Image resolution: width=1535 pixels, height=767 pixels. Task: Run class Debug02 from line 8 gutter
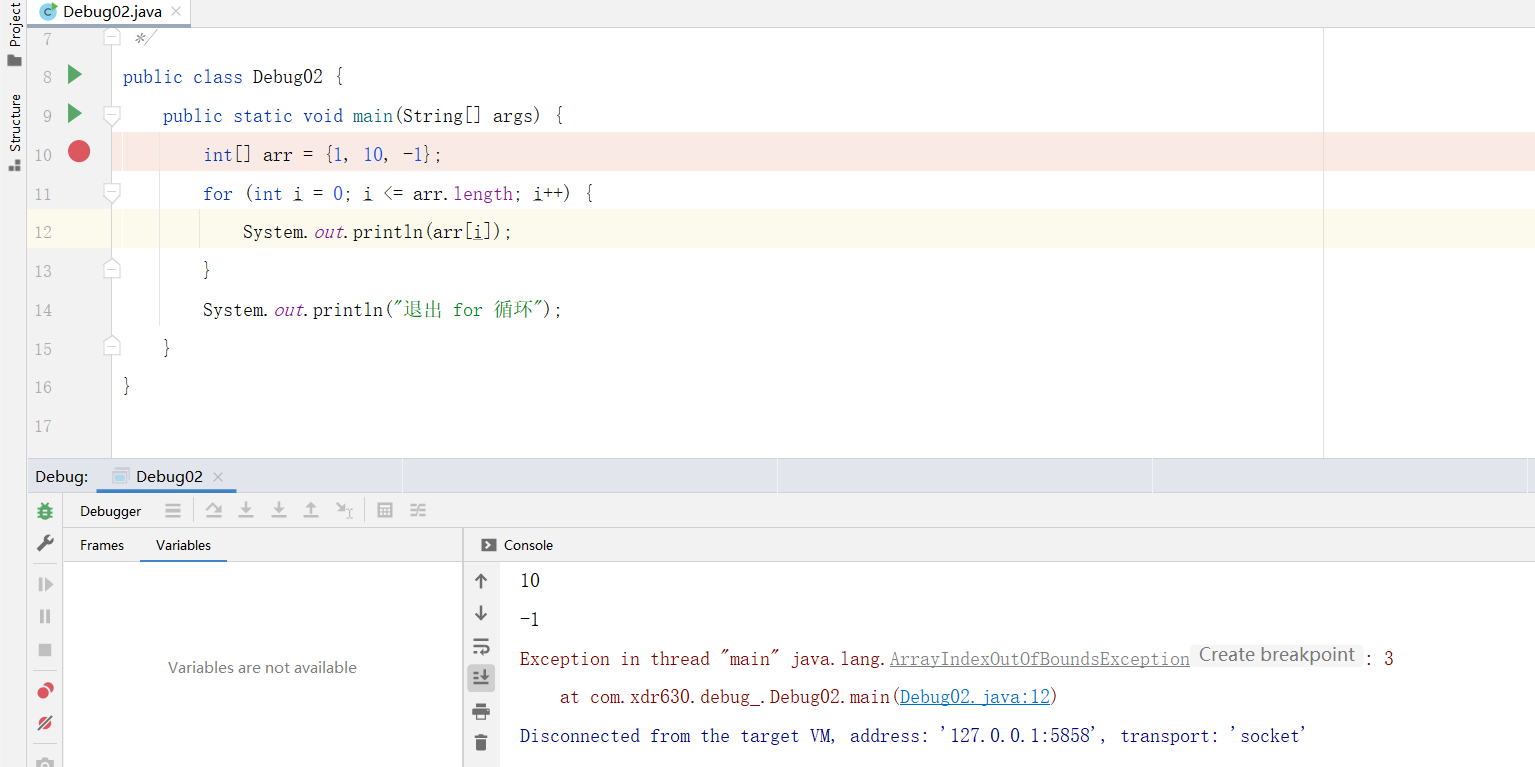(75, 75)
